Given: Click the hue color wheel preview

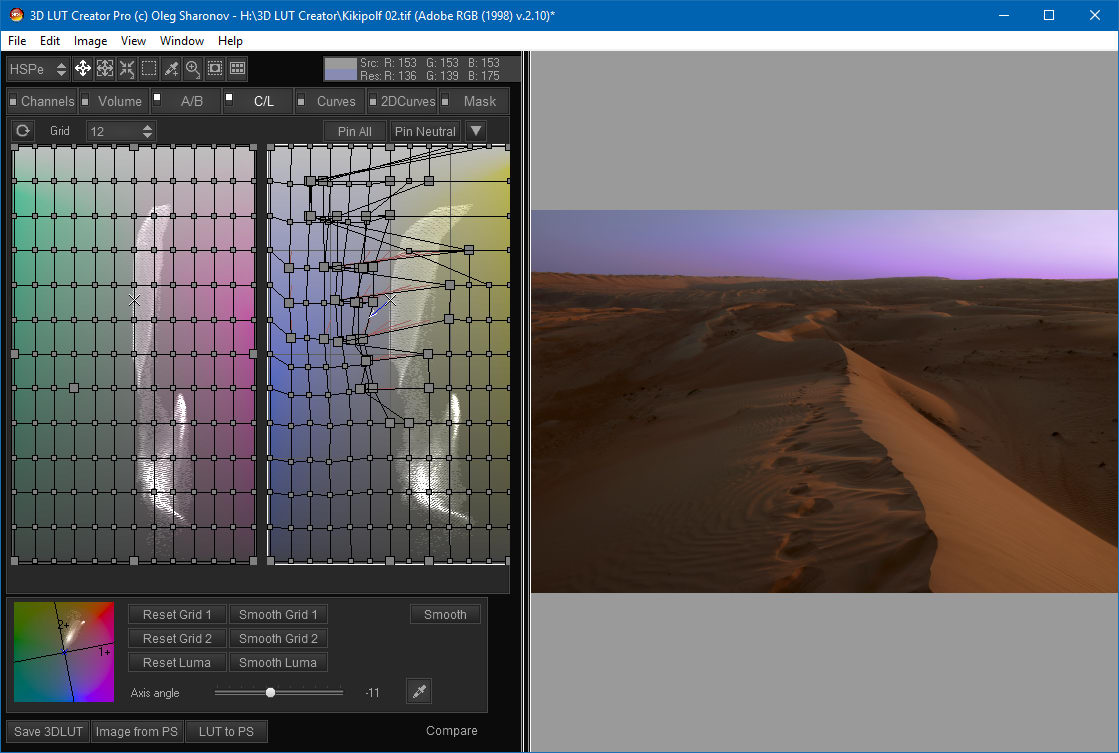Looking at the screenshot, I should 63,652.
